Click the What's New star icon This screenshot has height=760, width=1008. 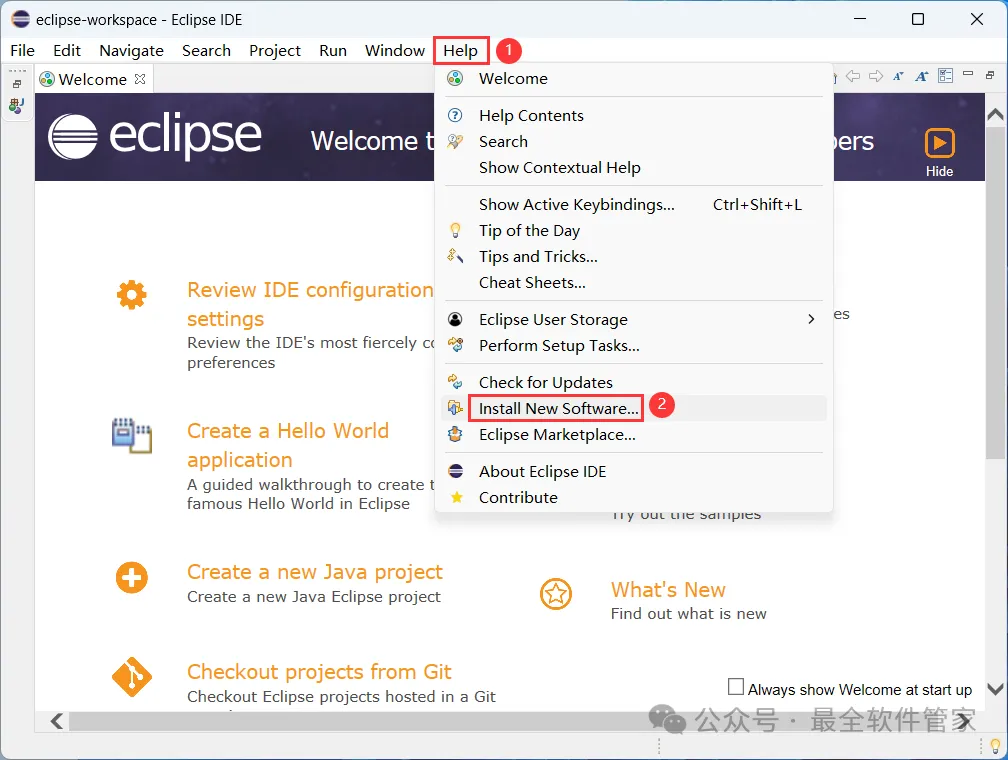[x=556, y=593]
